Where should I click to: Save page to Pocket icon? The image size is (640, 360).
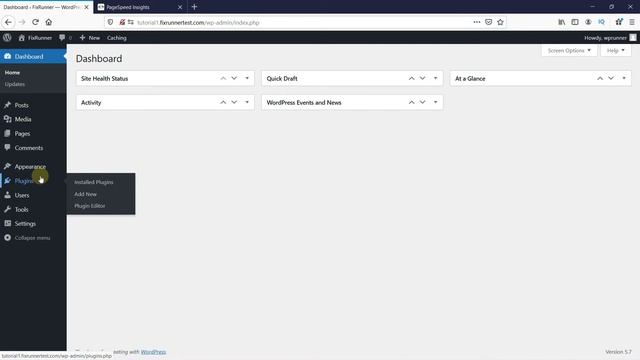pyautogui.click(x=489, y=22)
